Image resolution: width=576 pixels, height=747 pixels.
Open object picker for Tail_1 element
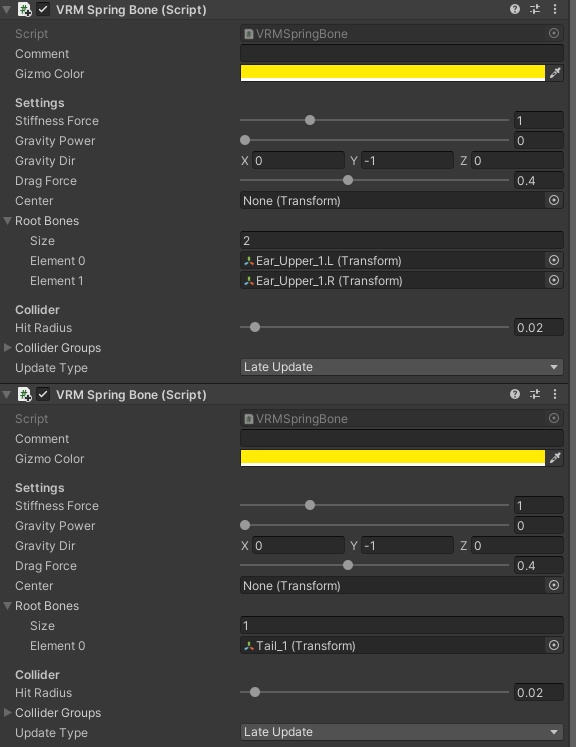coord(554,645)
